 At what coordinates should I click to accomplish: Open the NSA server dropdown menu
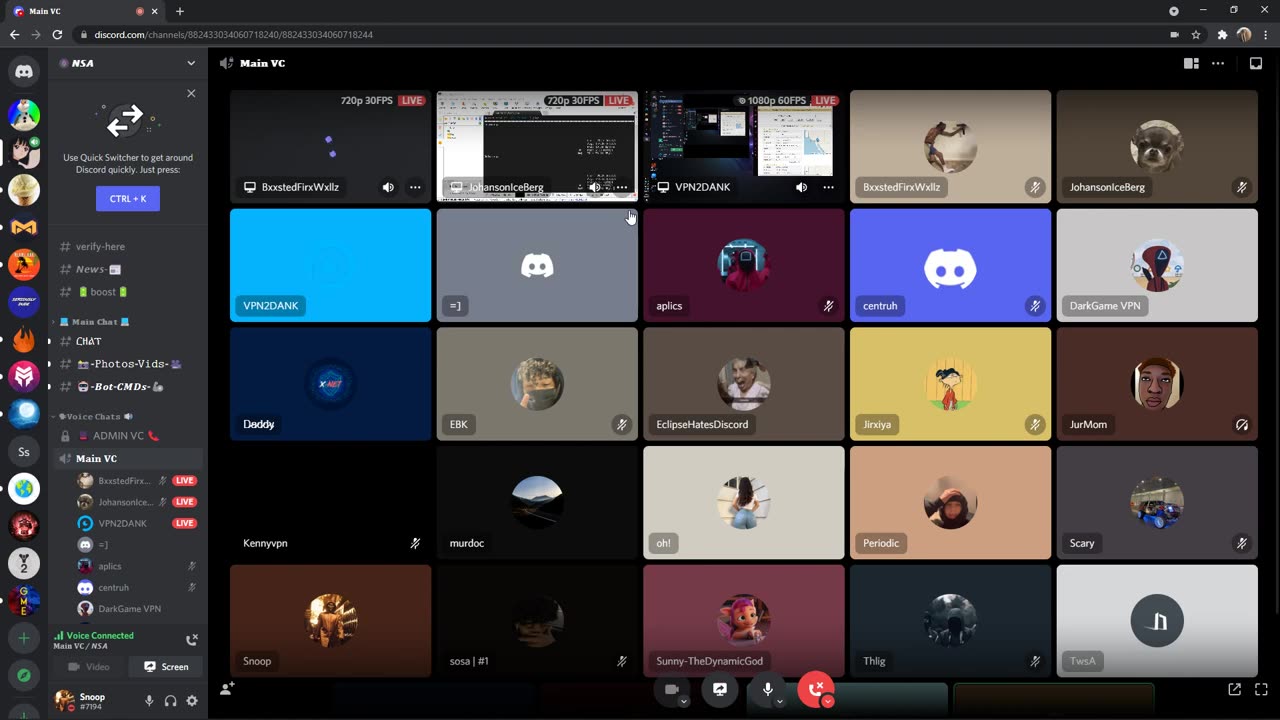191,63
